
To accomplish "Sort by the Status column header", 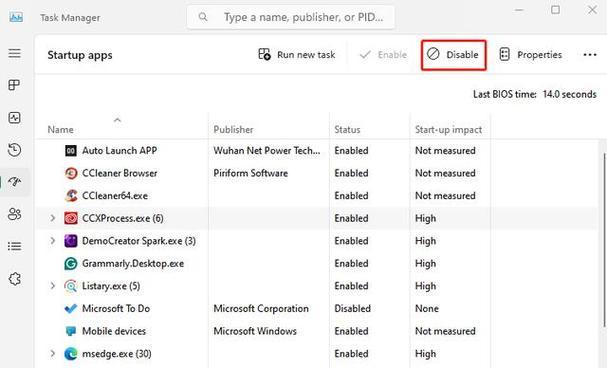I will [347, 129].
